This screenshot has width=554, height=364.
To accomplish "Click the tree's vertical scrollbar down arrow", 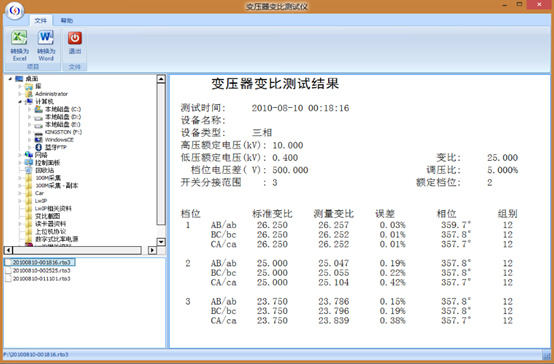I will coord(161,242).
